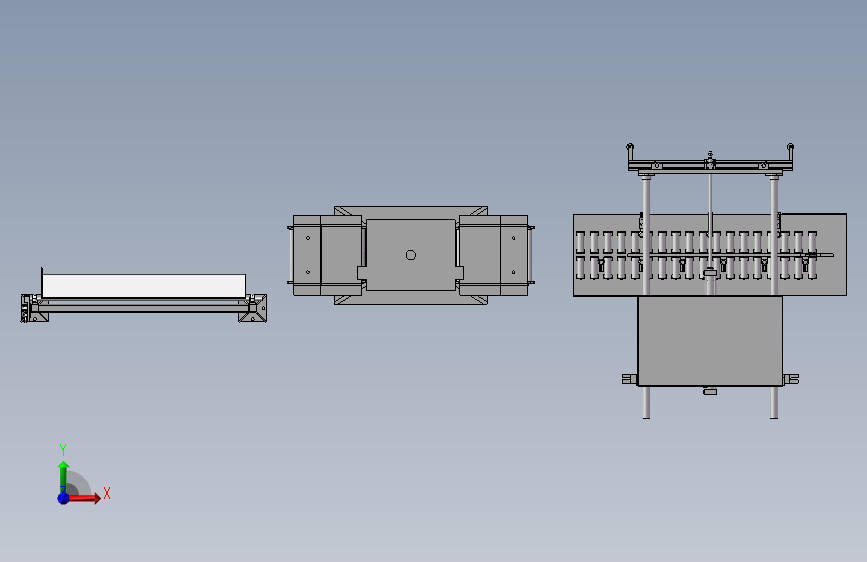The width and height of the screenshot is (867, 562).
Task: Select the white panel on the left conveyor model
Action: tap(144, 286)
